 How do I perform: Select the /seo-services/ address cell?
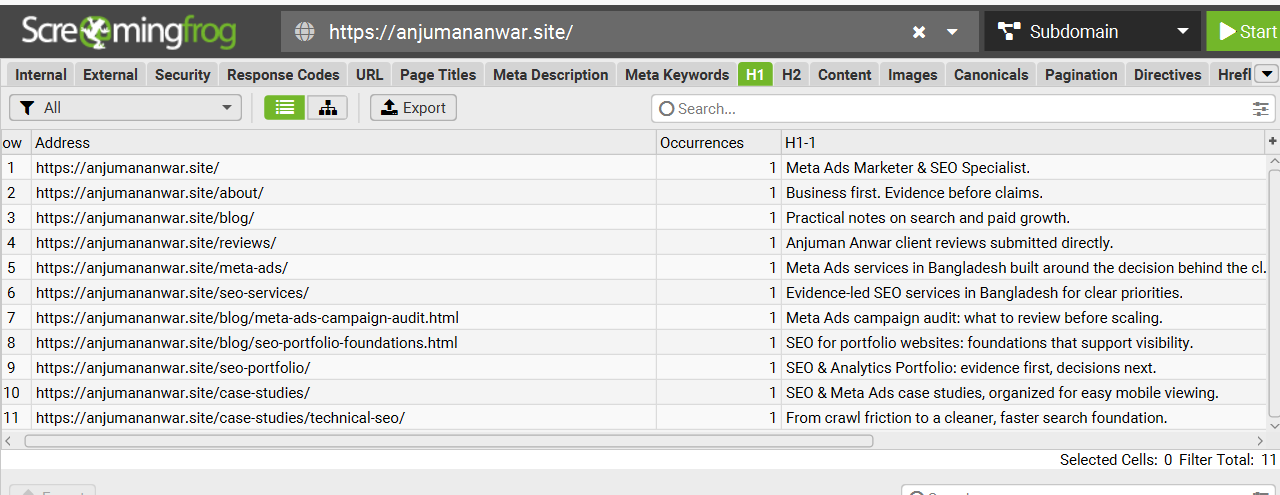point(343,292)
